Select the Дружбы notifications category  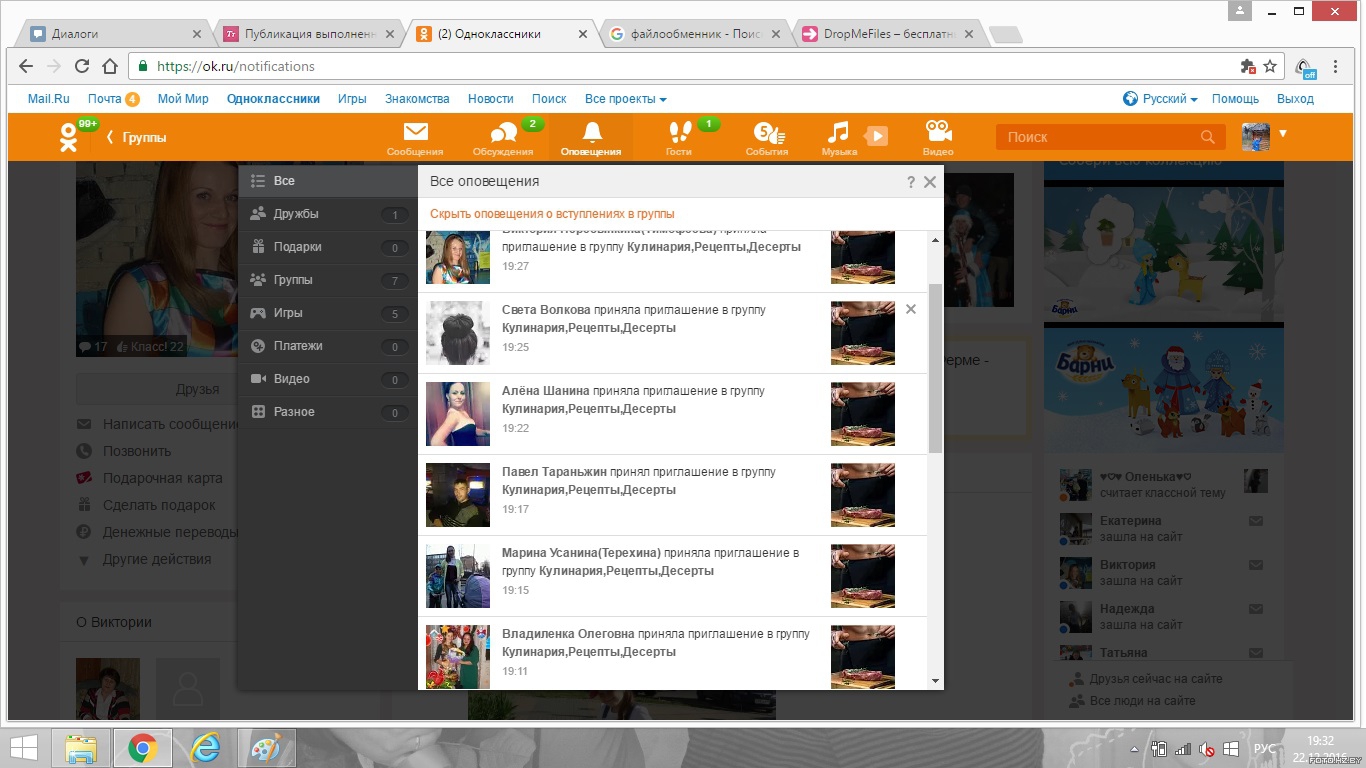tap(328, 214)
